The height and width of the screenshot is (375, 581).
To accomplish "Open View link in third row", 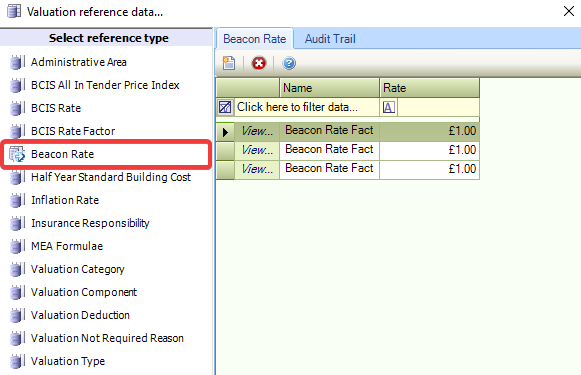I will coord(257,169).
